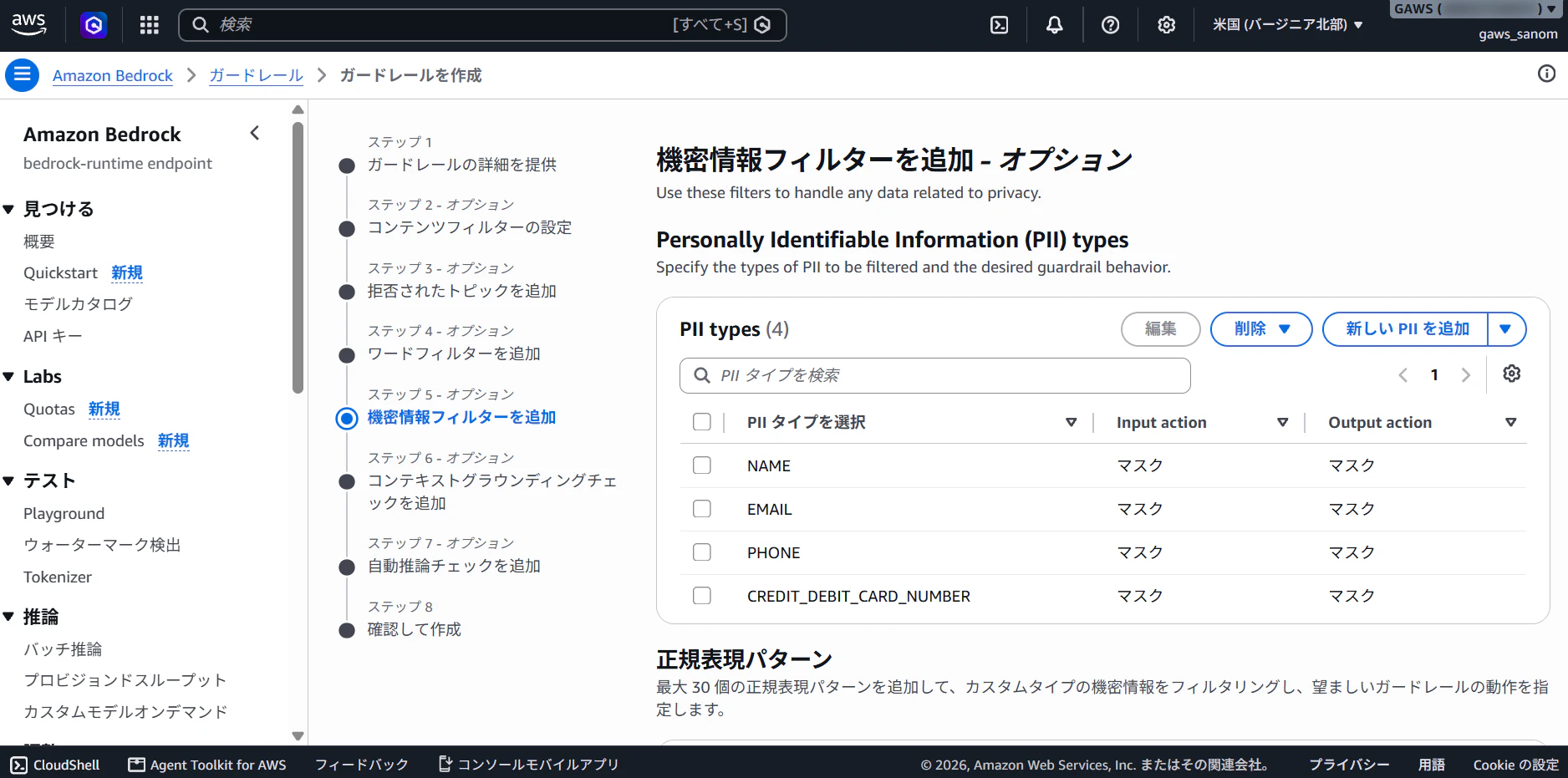Open バッチ推論 in the sidebar
Screen dimensions: 1568x778
pos(63,649)
